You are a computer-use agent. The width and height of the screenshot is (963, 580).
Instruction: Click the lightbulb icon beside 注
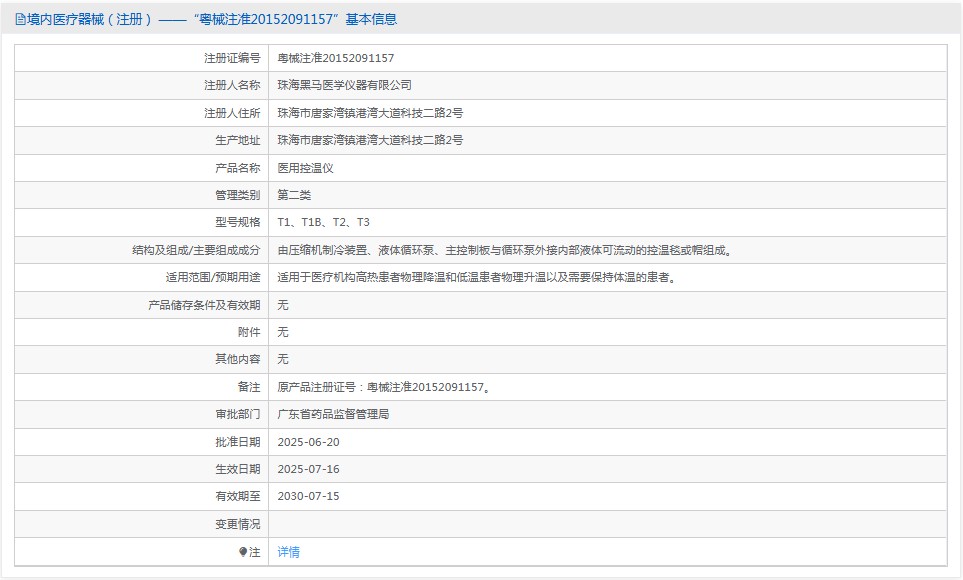[243, 552]
